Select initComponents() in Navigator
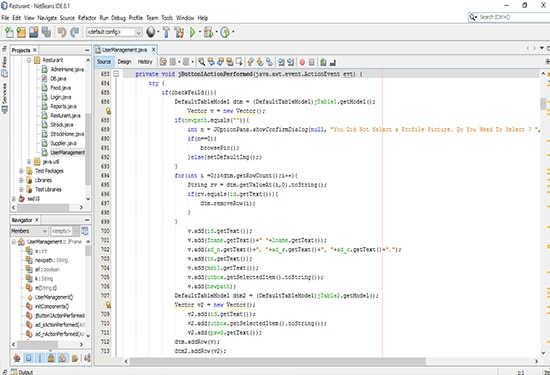 [47, 306]
